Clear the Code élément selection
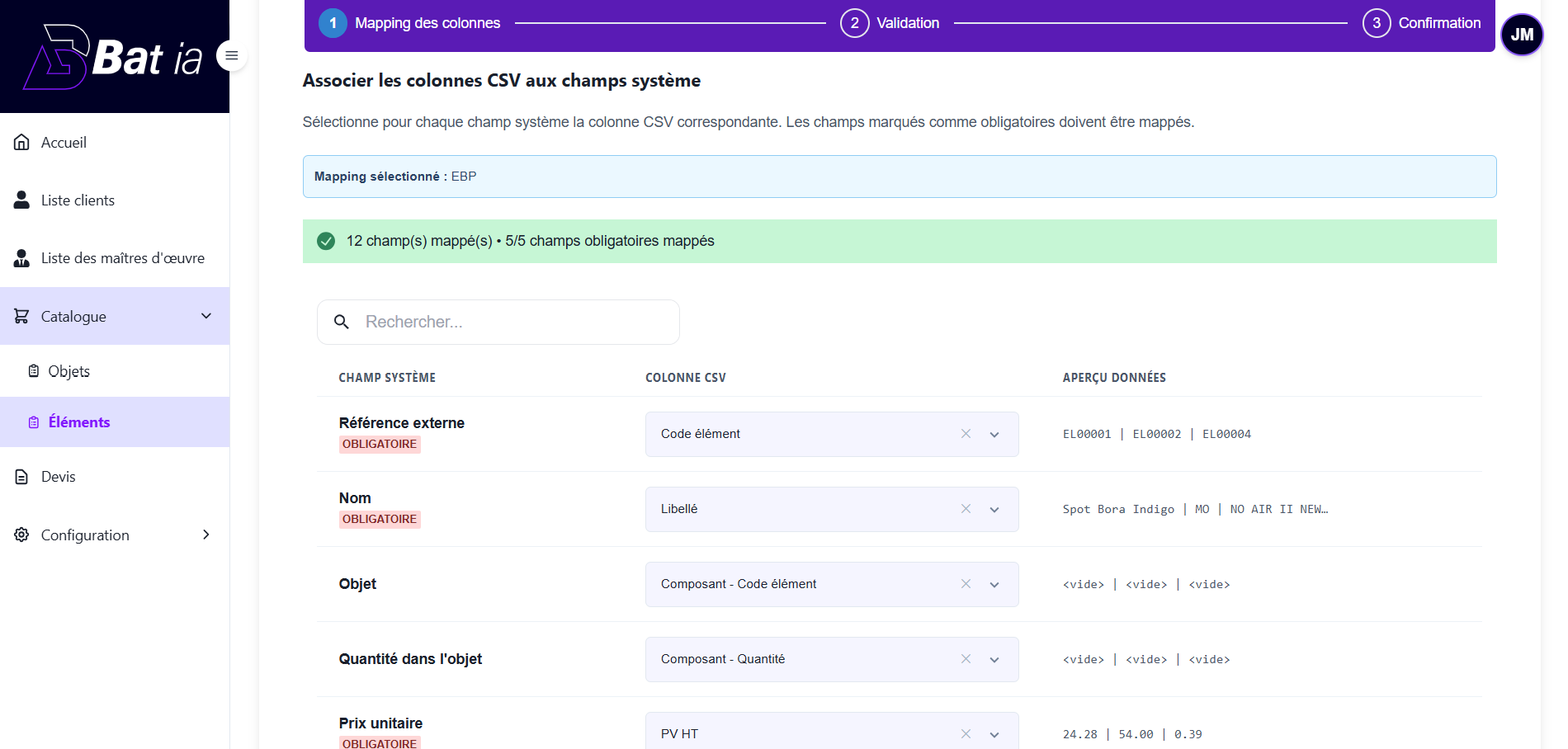The image size is (1568, 749). point(966,434)
